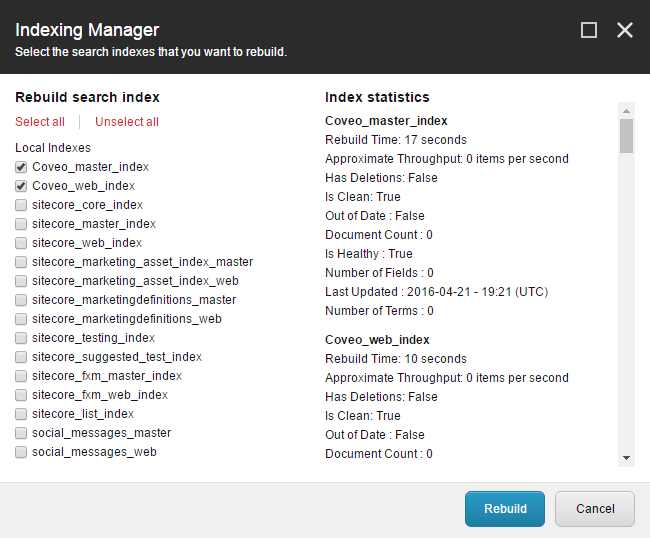The height and width of the screenshot is (538, 650).
Task: Tick sitecore_marketingdefinitions_master checkbox
Action: click(21, 300)
